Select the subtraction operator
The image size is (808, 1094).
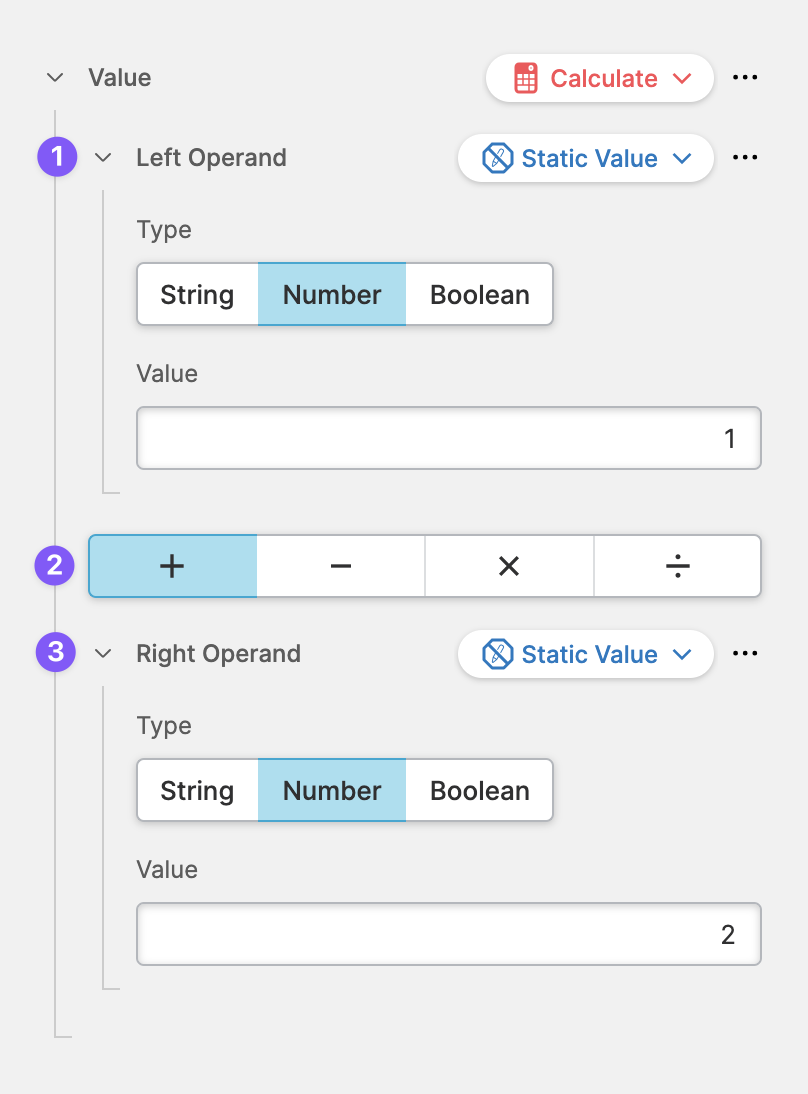(341, 566)
